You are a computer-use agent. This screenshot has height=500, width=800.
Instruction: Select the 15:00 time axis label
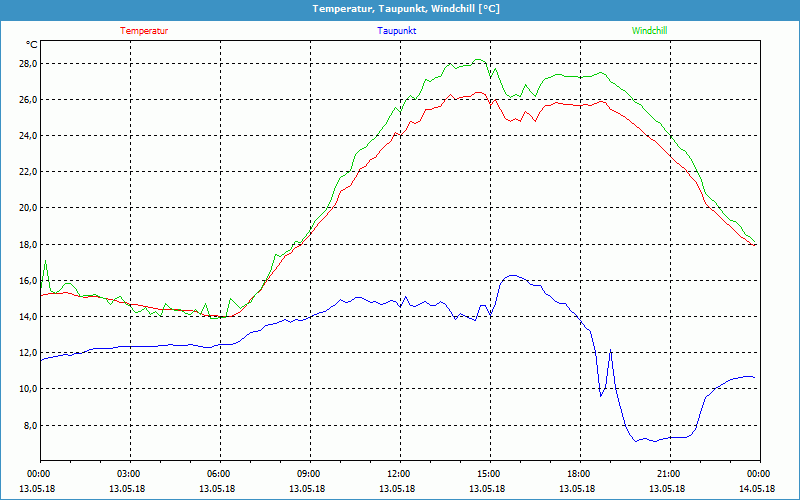point(489,473)
